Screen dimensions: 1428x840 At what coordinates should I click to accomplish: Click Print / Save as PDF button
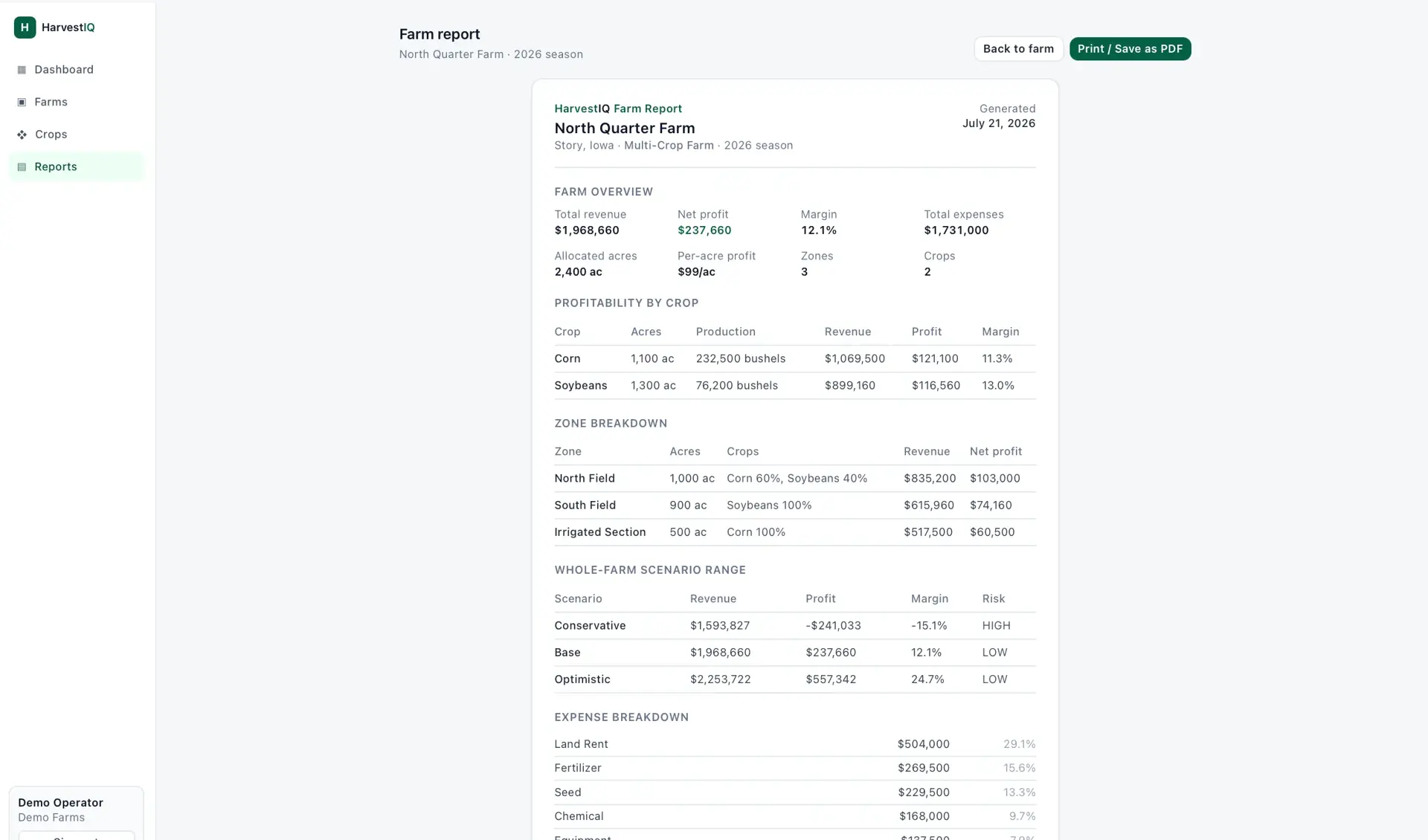(1130, 49)
